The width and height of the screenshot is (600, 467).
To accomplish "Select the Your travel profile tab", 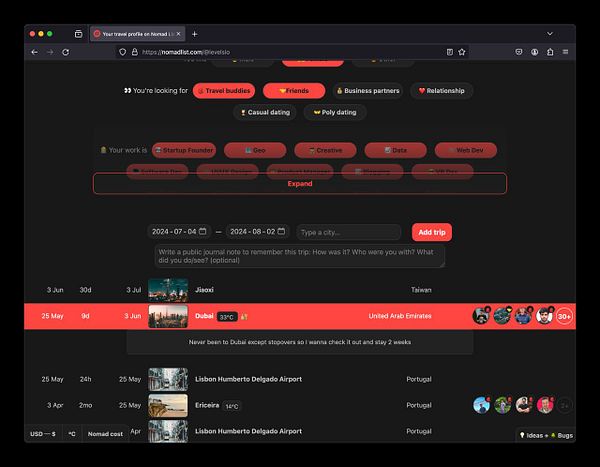I will click(x=138, y=34).
